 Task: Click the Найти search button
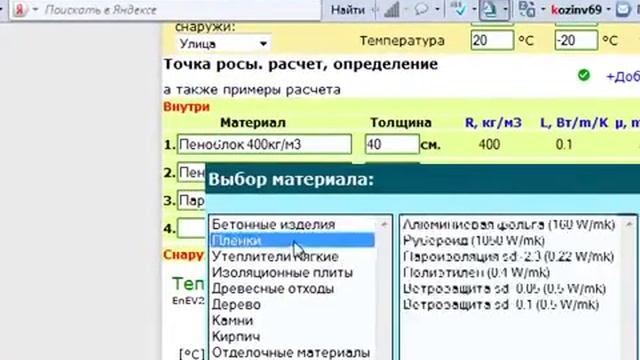pos(347,9)
